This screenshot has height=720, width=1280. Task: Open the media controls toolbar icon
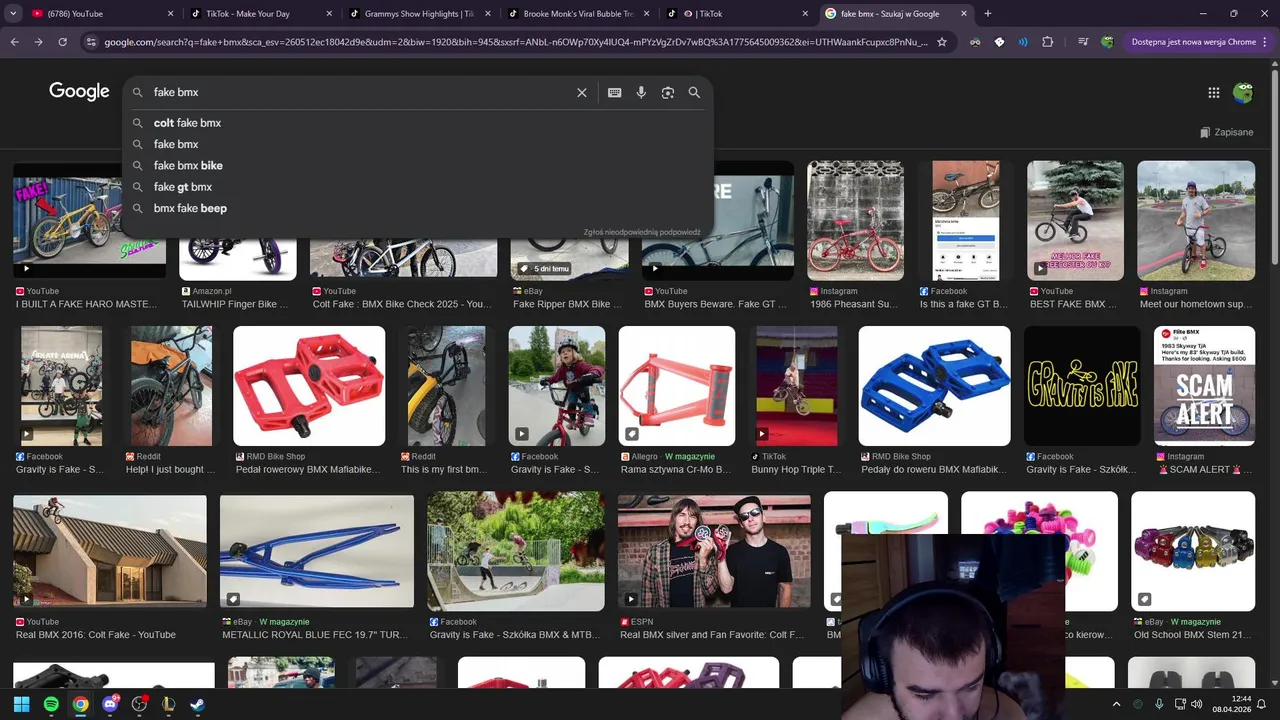(1083, 42)
